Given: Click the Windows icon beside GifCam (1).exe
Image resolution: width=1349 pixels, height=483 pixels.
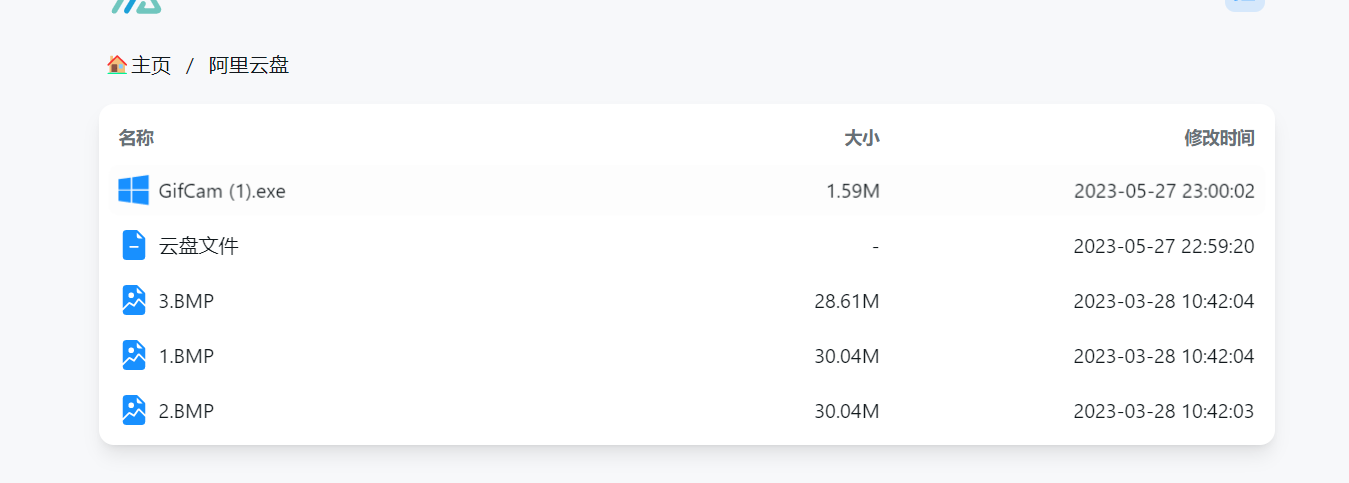Looking at the screenshot, I should [x=133, y=190].
